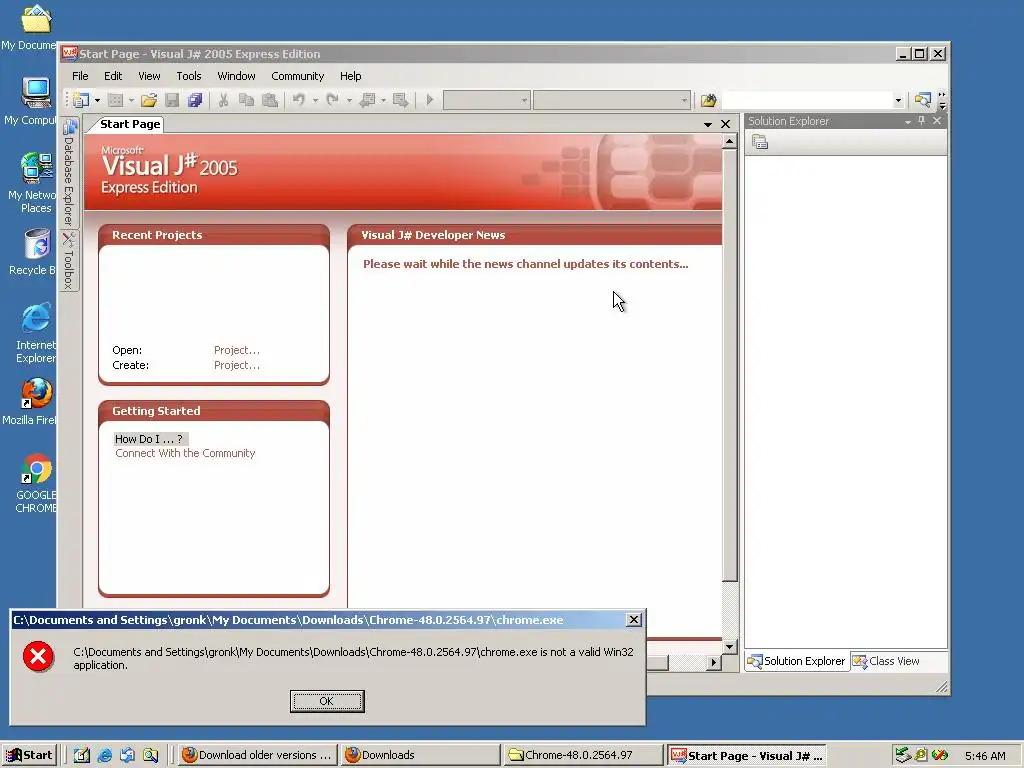Click into the Find combo box field
This screenshot has height=768, width=1024.
807,100
